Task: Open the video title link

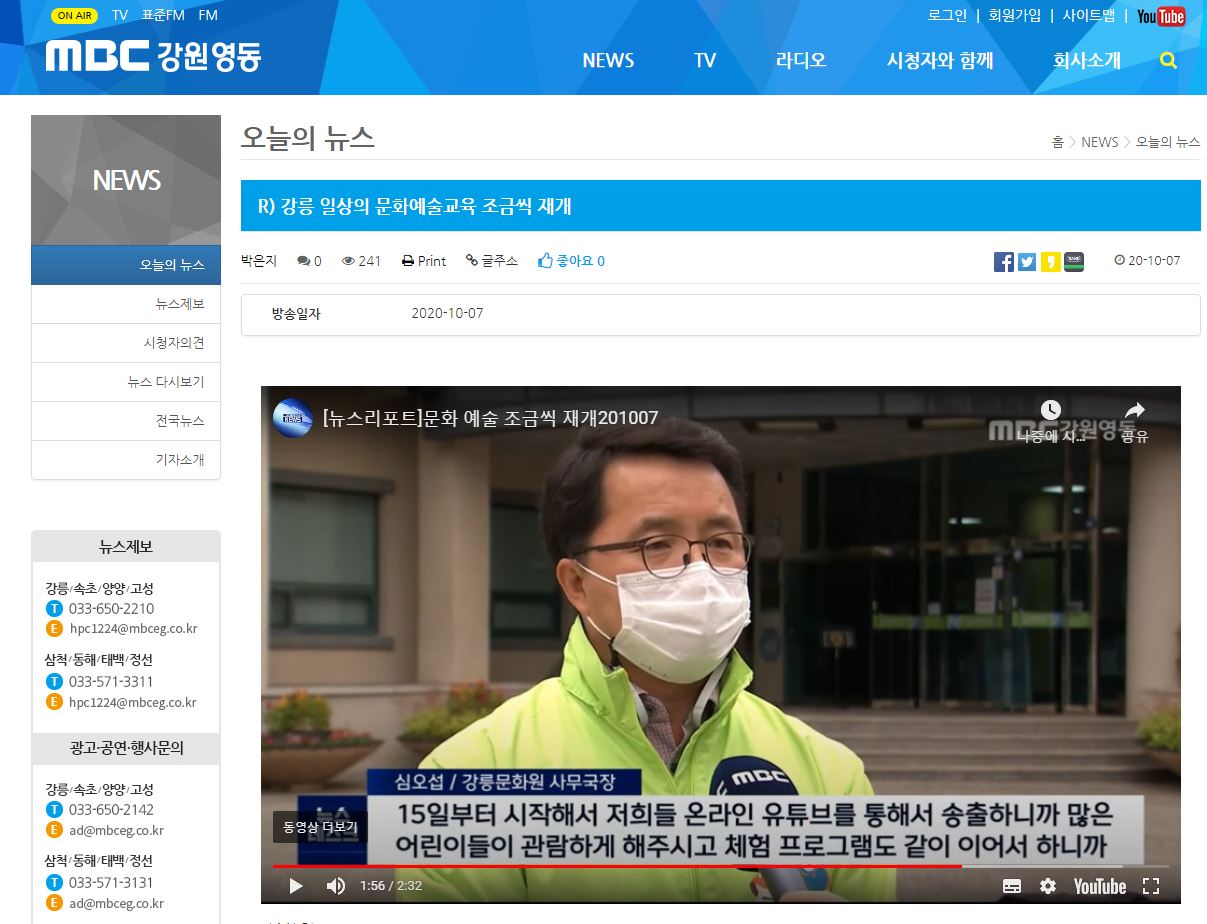Action: 491,418
